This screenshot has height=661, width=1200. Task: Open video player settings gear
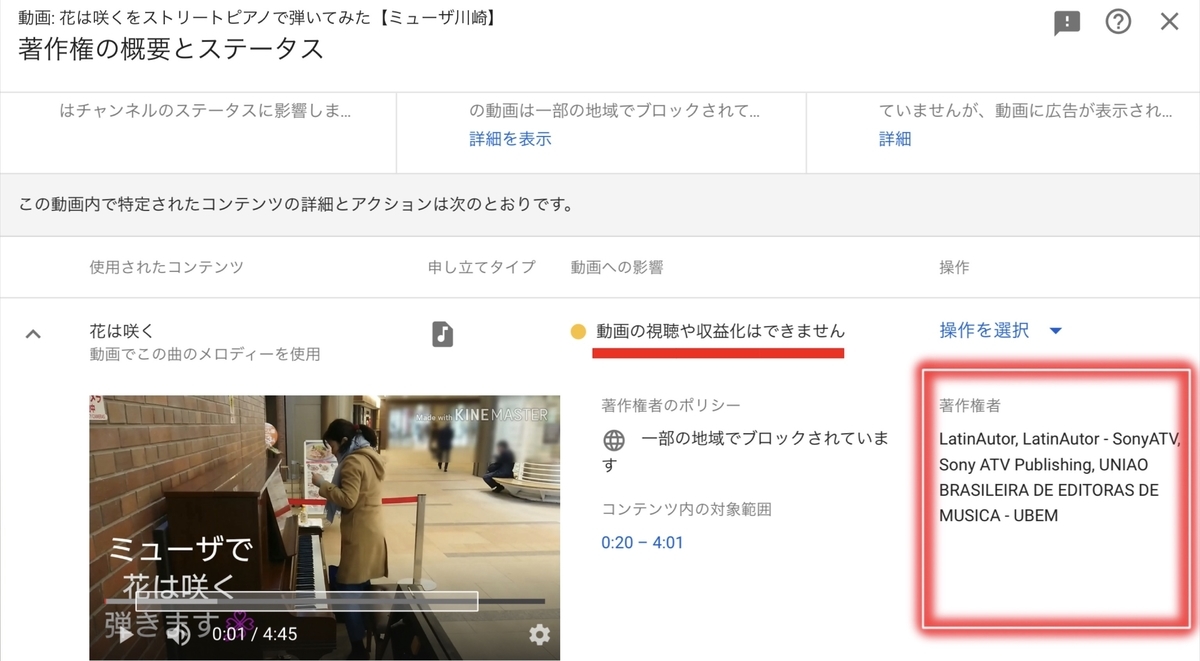[539, 633]
